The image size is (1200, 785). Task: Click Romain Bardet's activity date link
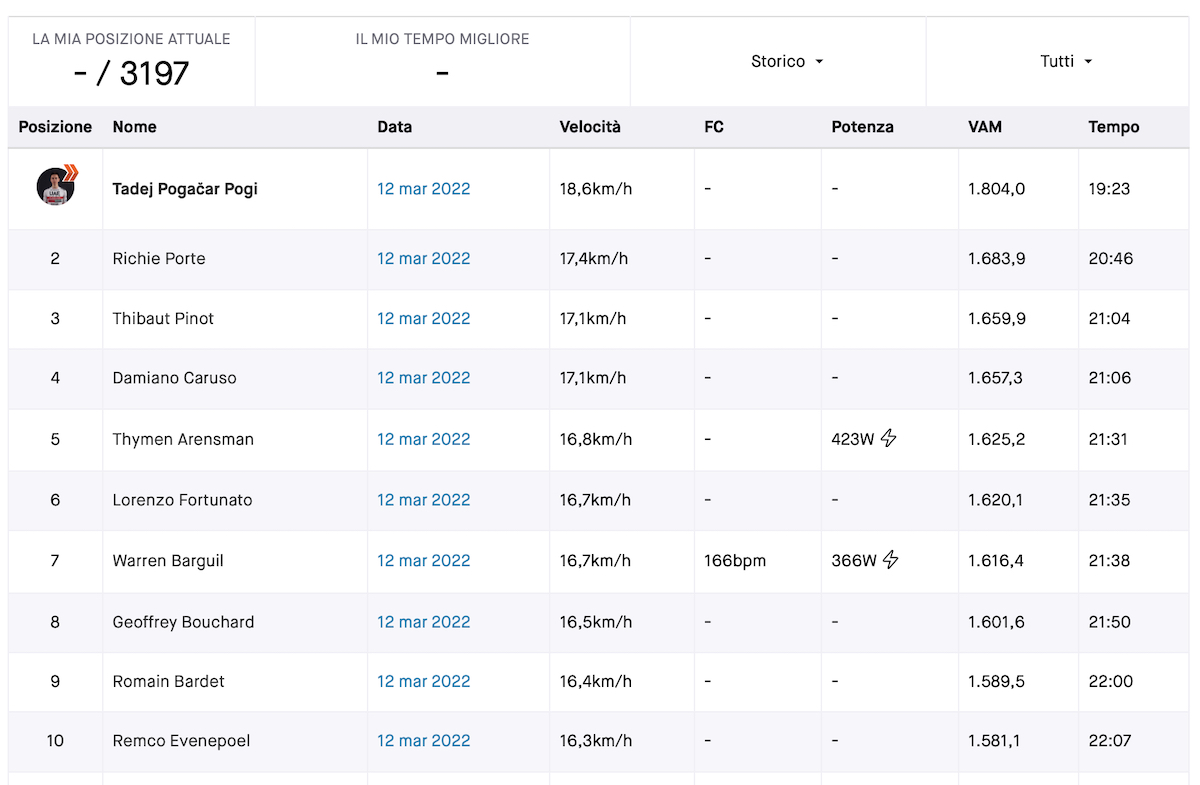(x=423, y=681)
